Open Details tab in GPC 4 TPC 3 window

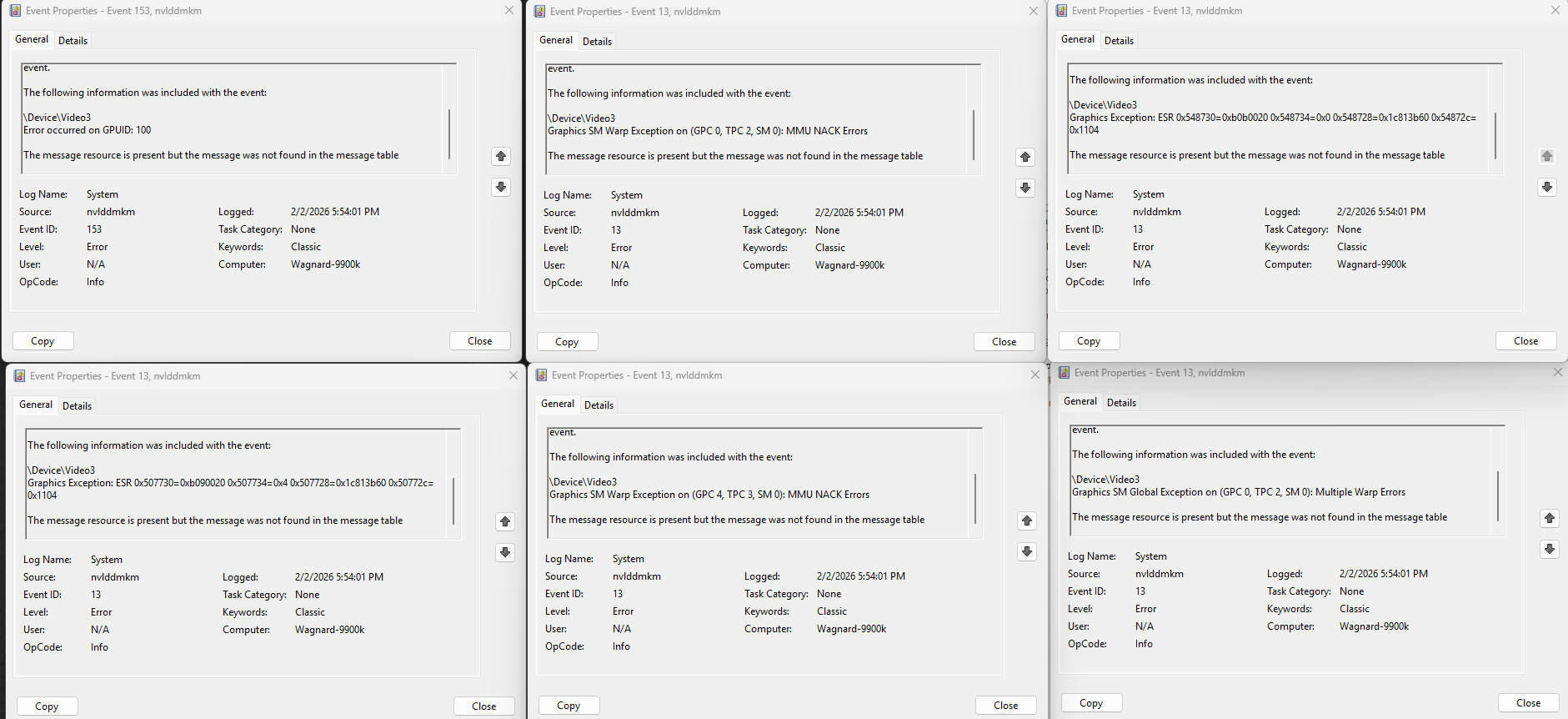599,405
